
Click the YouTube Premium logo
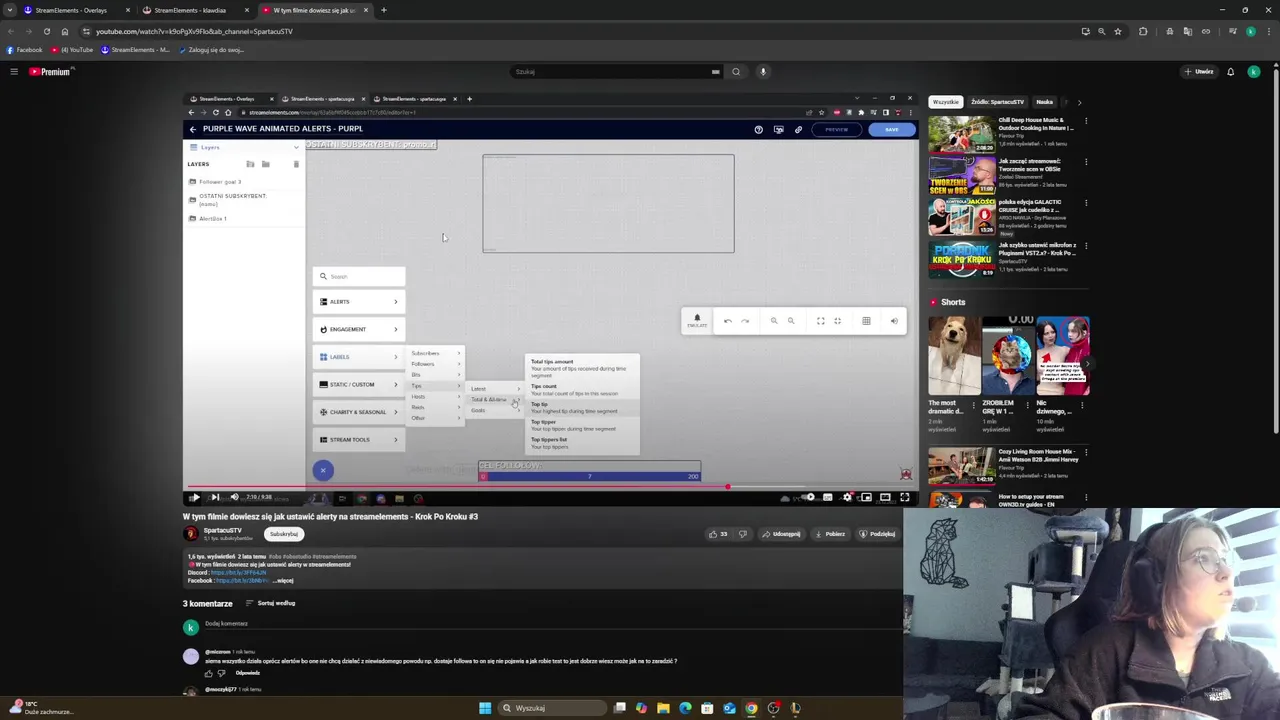tap(52, 71)
